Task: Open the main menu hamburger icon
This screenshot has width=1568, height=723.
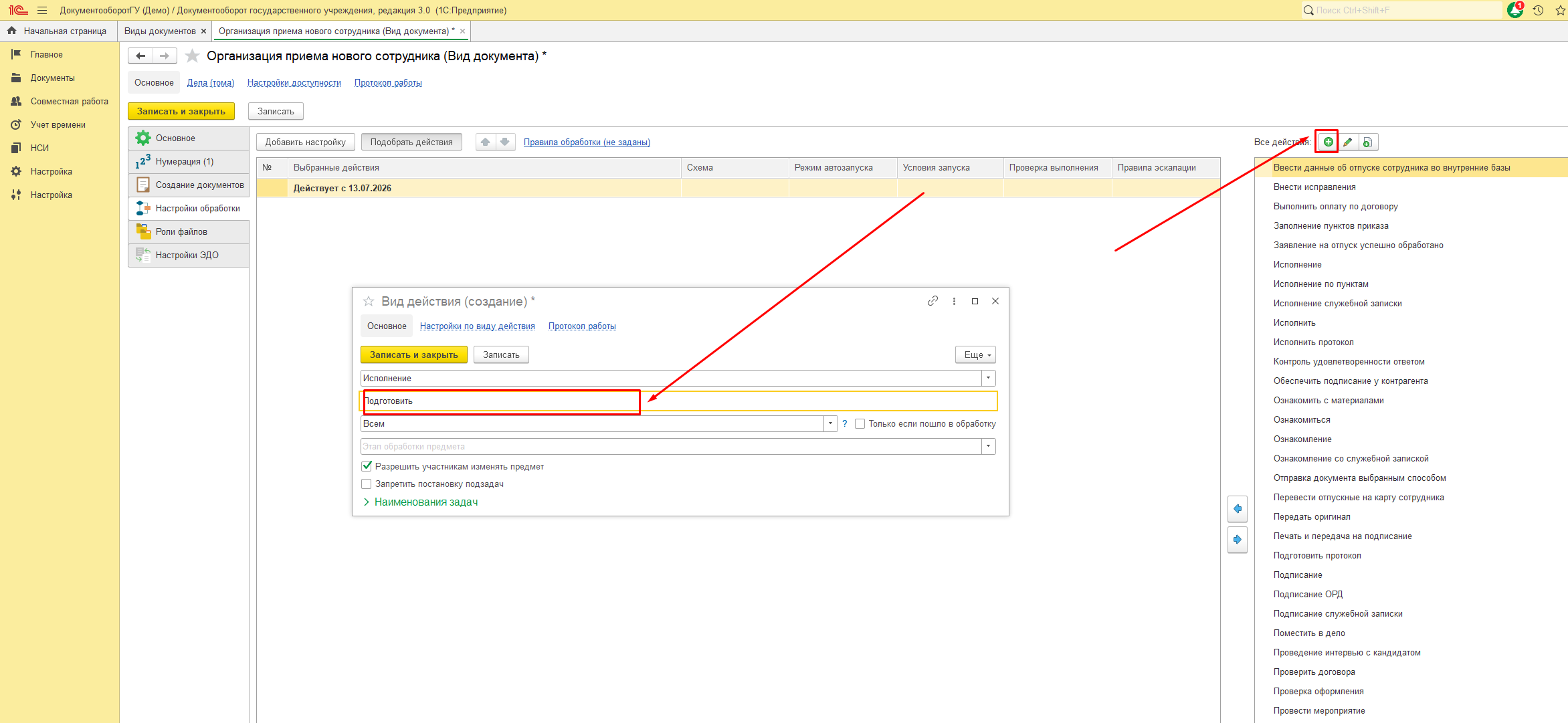Action: [42, 10]
